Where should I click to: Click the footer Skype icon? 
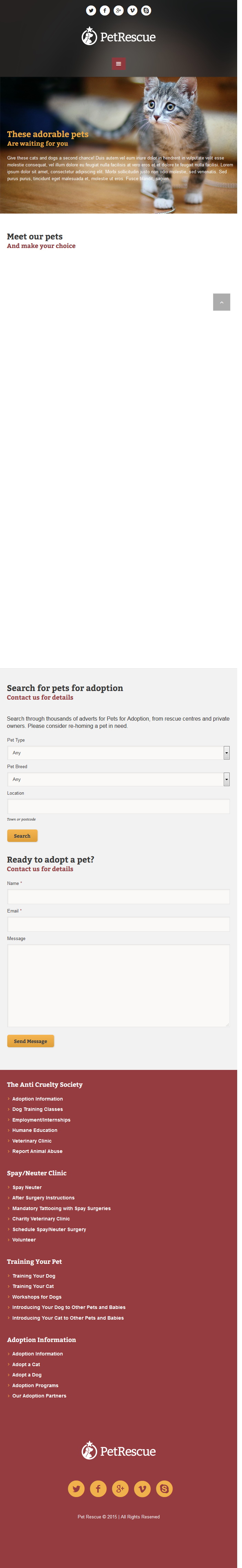[x=164, y=1488]
